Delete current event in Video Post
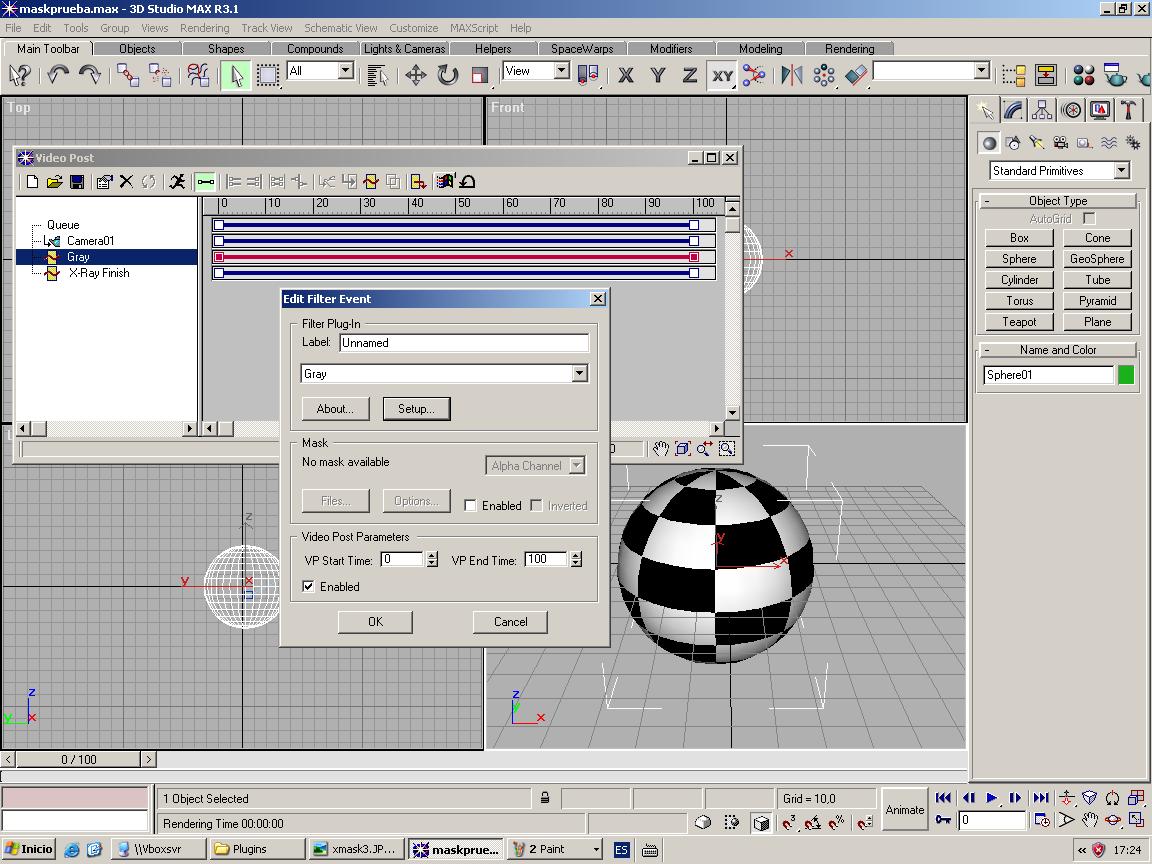Image resolution: width=1152 pixels, height=864 pixels. (x=126, y=181)
